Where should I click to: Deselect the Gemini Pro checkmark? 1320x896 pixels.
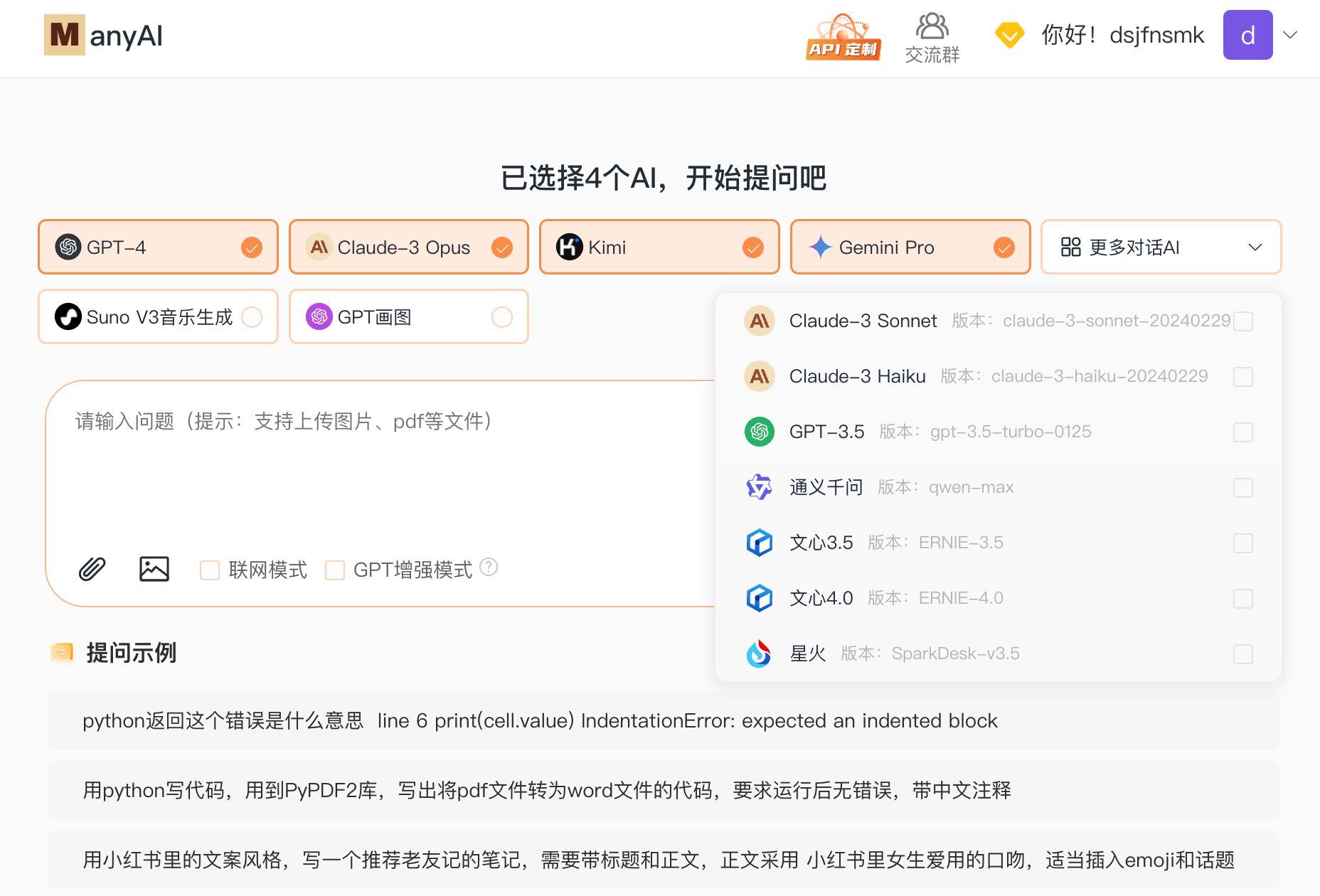(x=1004, y=247)
